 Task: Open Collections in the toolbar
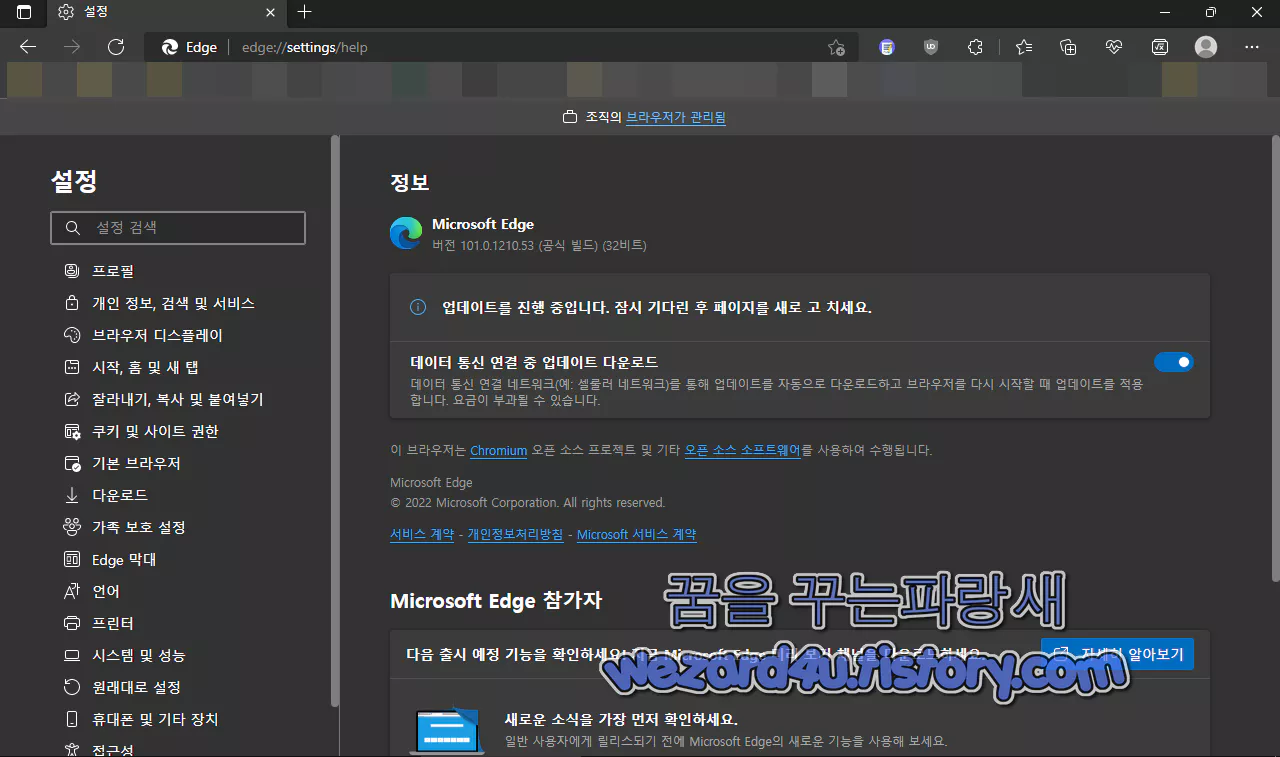[1068, 46]
